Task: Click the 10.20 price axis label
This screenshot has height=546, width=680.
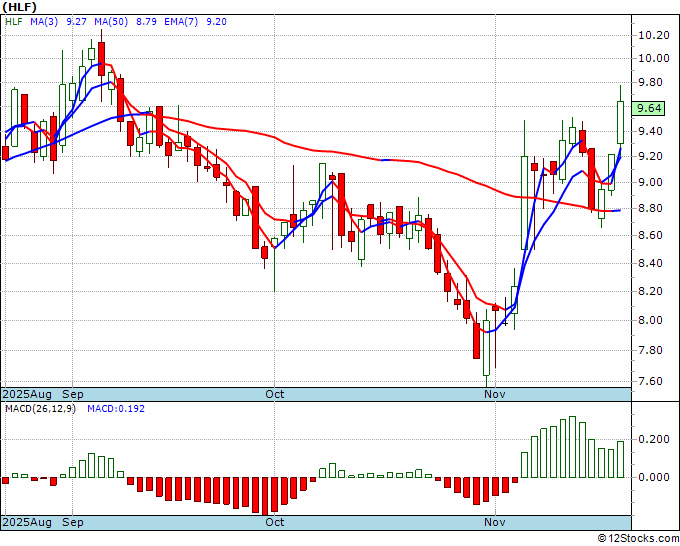Action: pyautogui.click(x=654, y=36)
